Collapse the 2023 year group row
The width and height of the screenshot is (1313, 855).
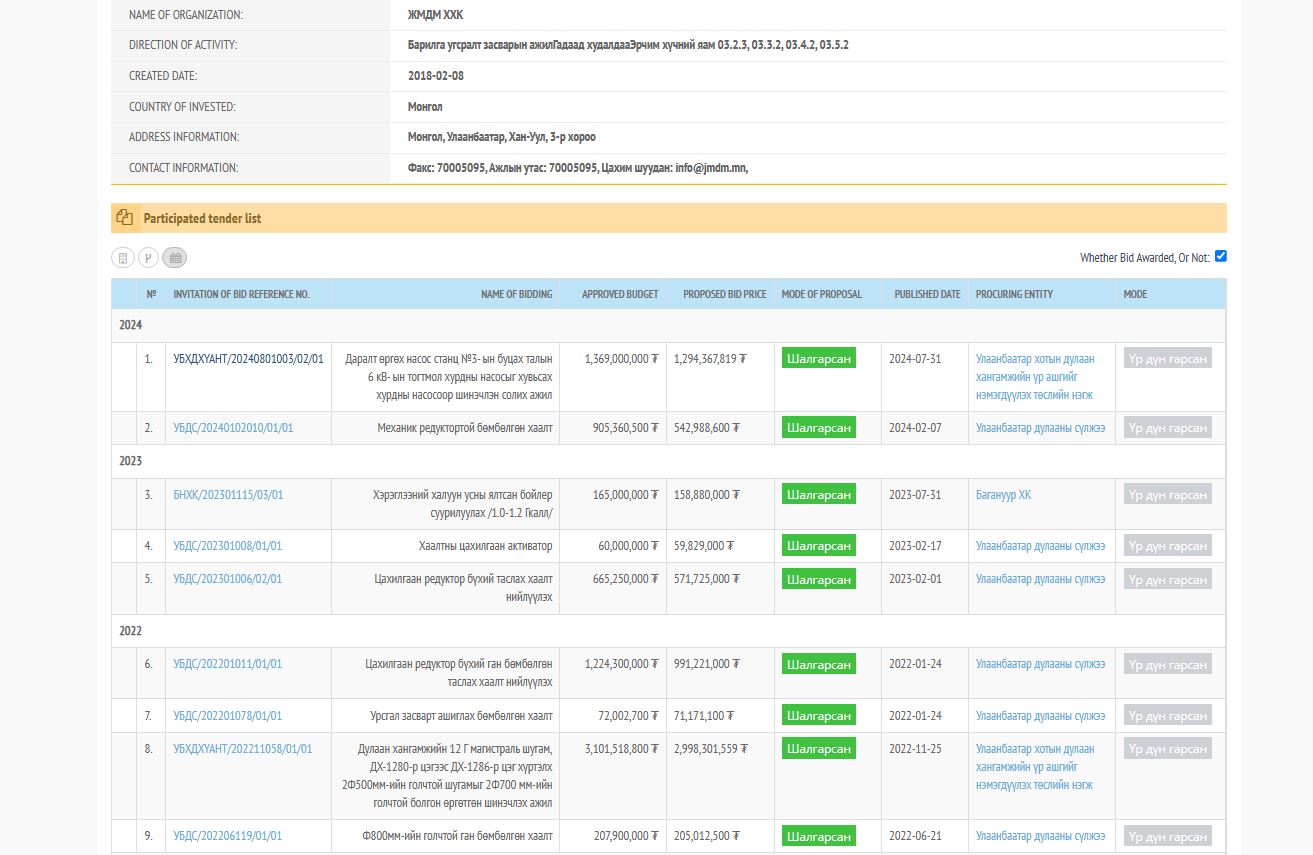click(131, 461)
